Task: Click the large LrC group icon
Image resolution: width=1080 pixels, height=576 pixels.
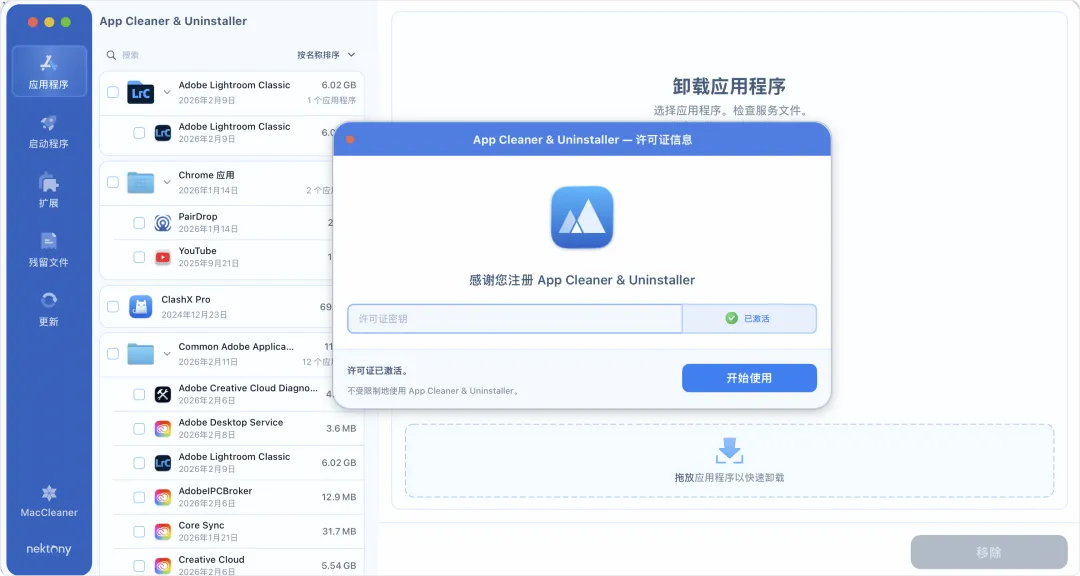Action: pyautogui.click(x=141, y=93)
